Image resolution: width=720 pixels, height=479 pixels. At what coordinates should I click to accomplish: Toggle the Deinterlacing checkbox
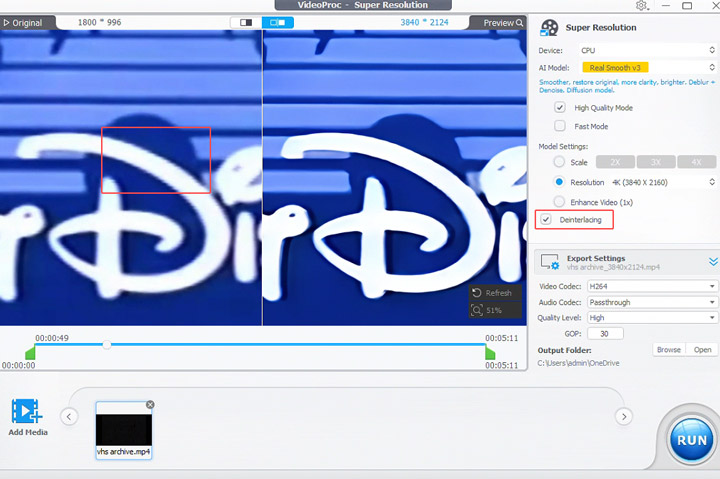pos(546,220)
